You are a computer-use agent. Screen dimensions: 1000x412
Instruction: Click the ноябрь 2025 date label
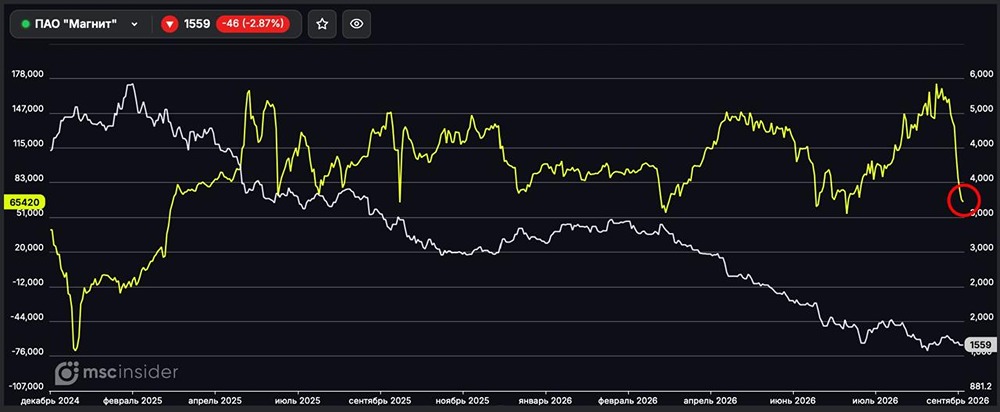coord(463,401)
